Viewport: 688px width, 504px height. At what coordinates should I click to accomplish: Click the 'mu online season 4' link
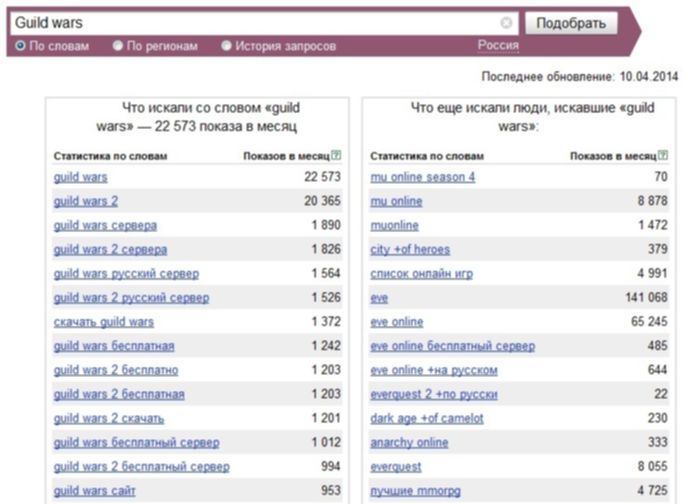click(422, 177)
